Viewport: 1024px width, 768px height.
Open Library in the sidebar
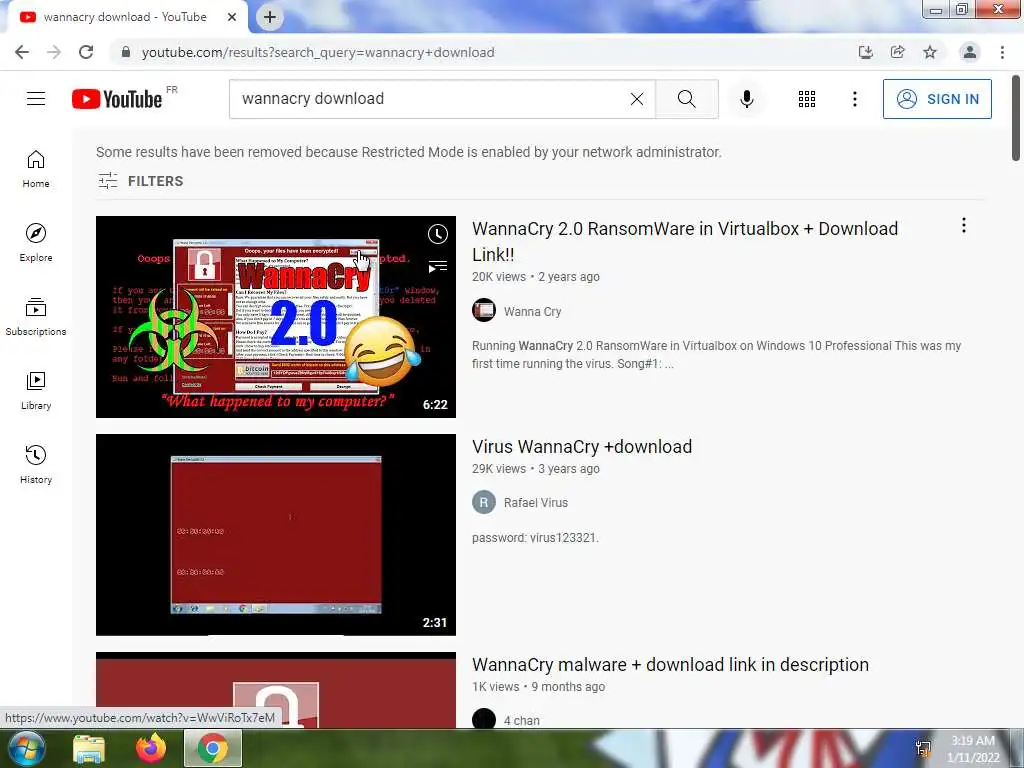(x=36, y=391)
